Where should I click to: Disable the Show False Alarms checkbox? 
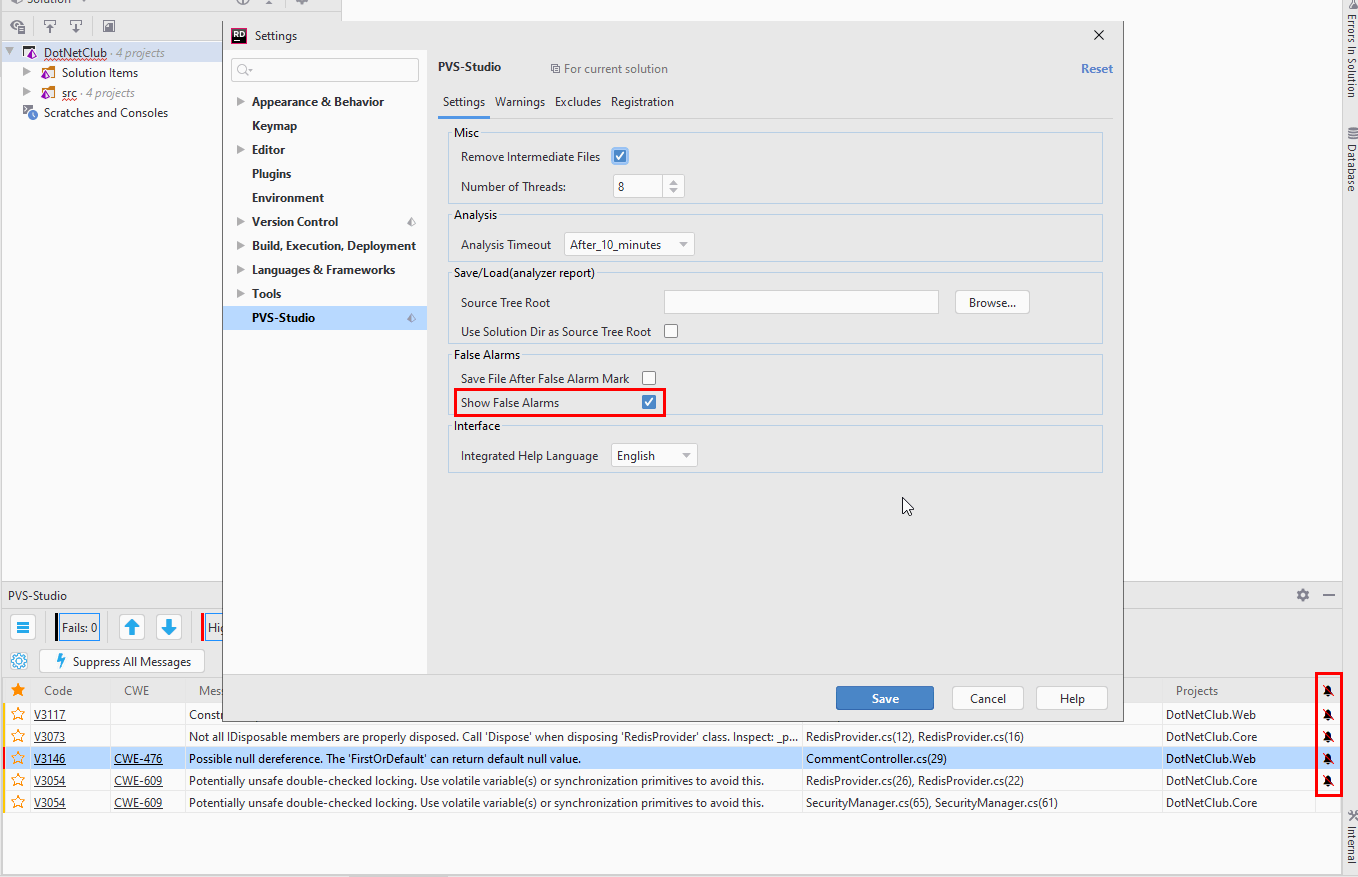[649, 402]
